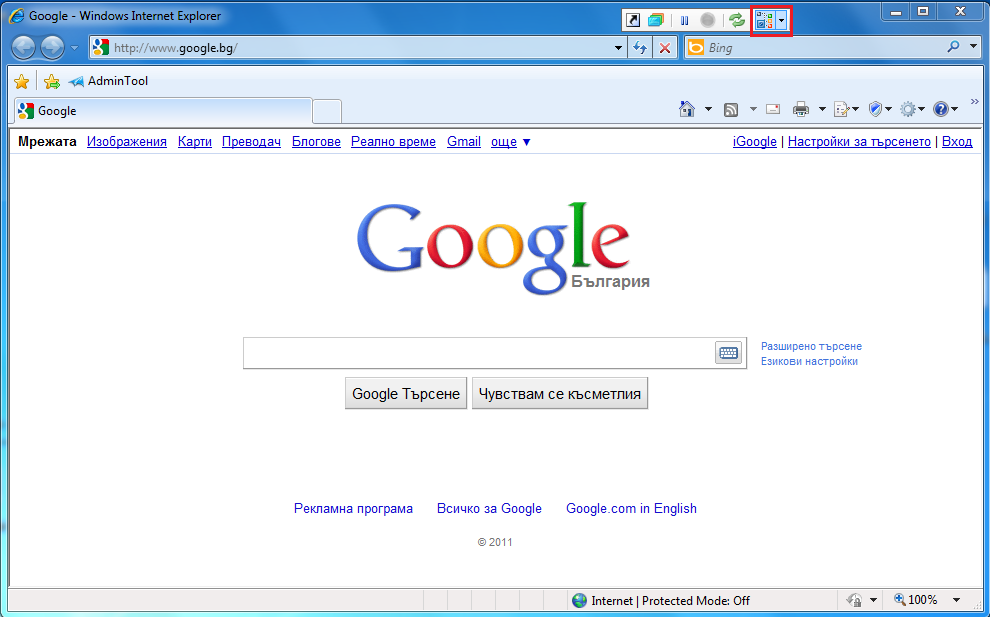Open the Блогове link
The width and height of the screenshot is (990, 617).
316,141
